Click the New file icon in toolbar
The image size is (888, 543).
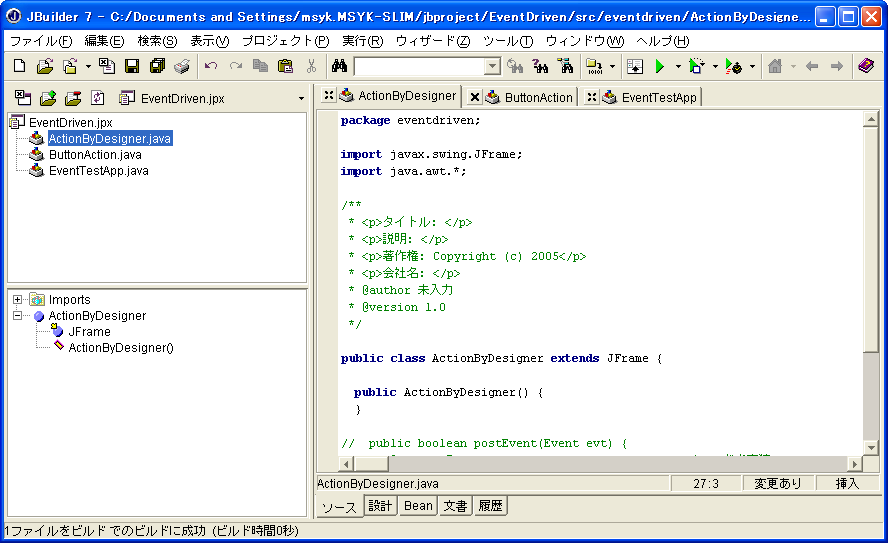pyautogui.click(x=19, y=67)
